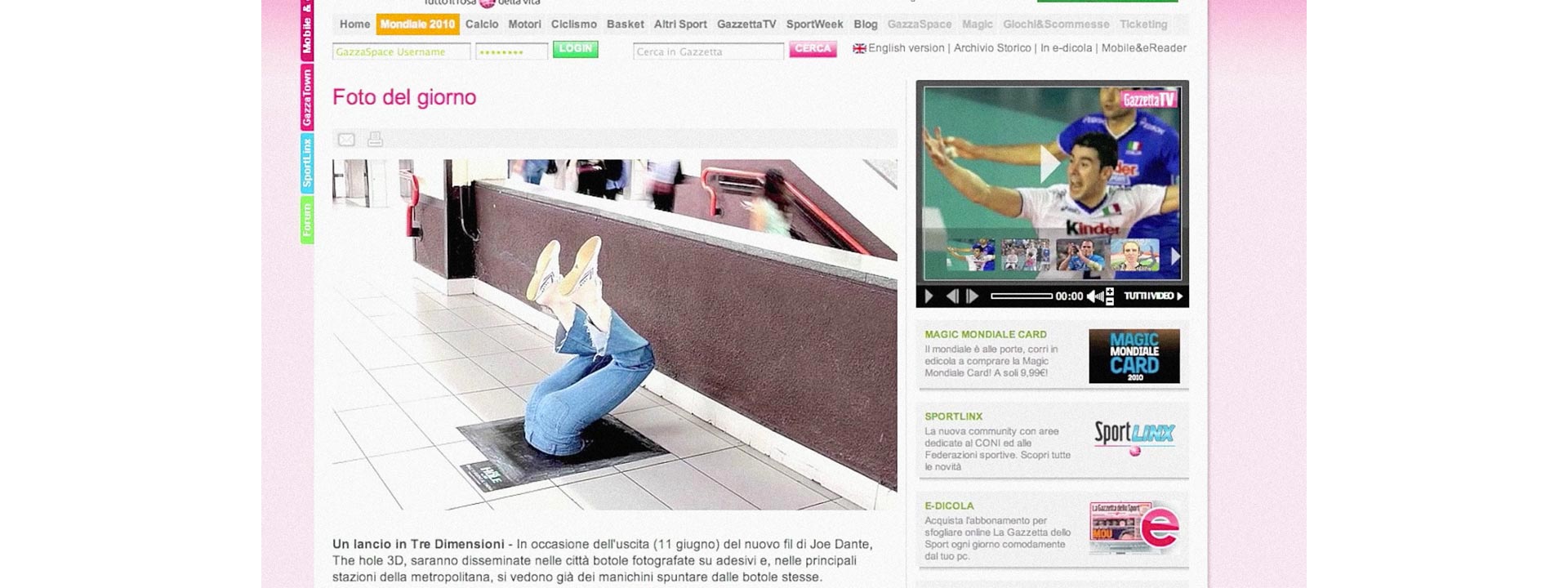Open Magic section in navigation
1568x588 pixels.
978,24
